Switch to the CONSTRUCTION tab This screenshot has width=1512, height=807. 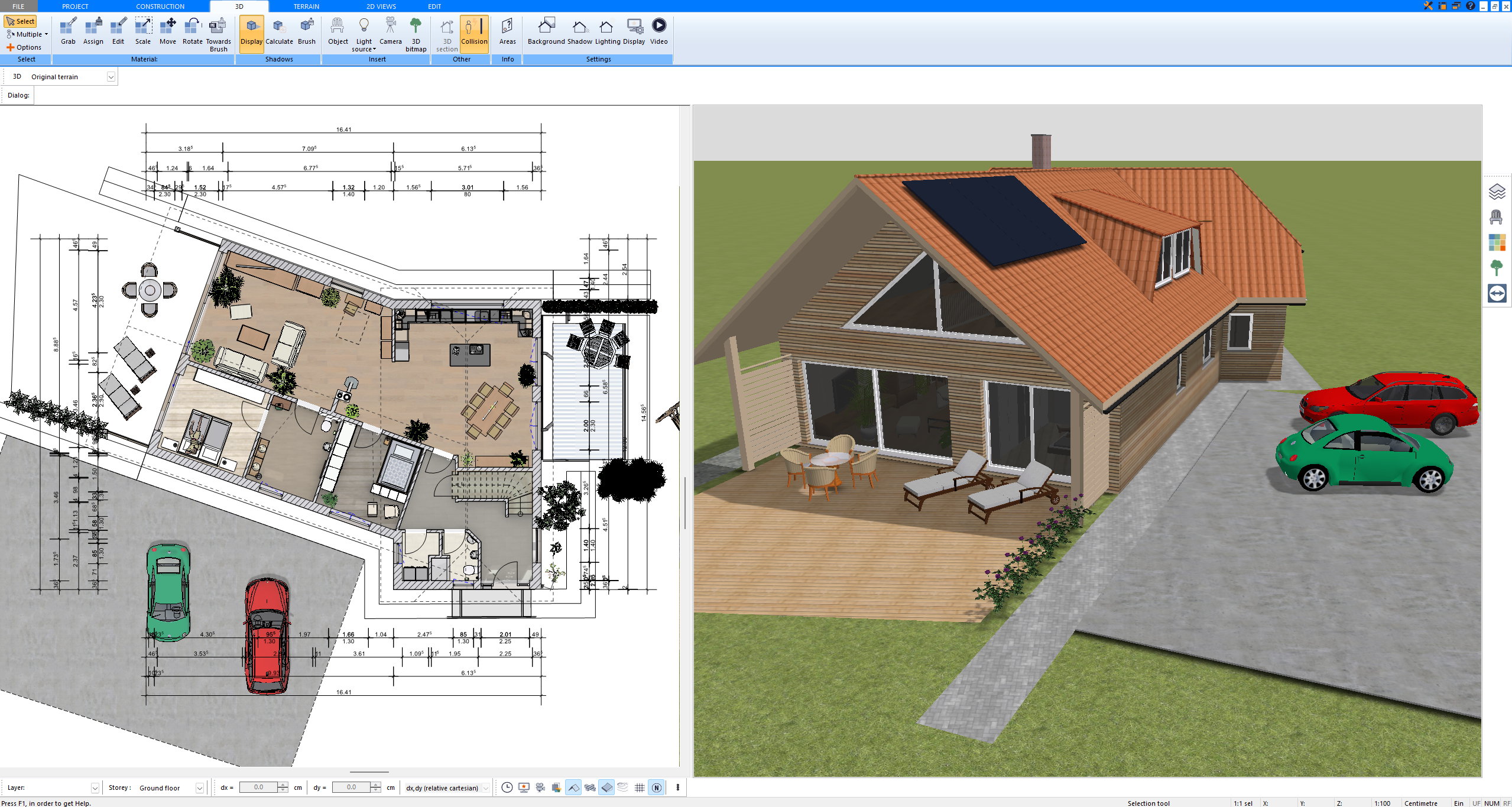point(160,6)
